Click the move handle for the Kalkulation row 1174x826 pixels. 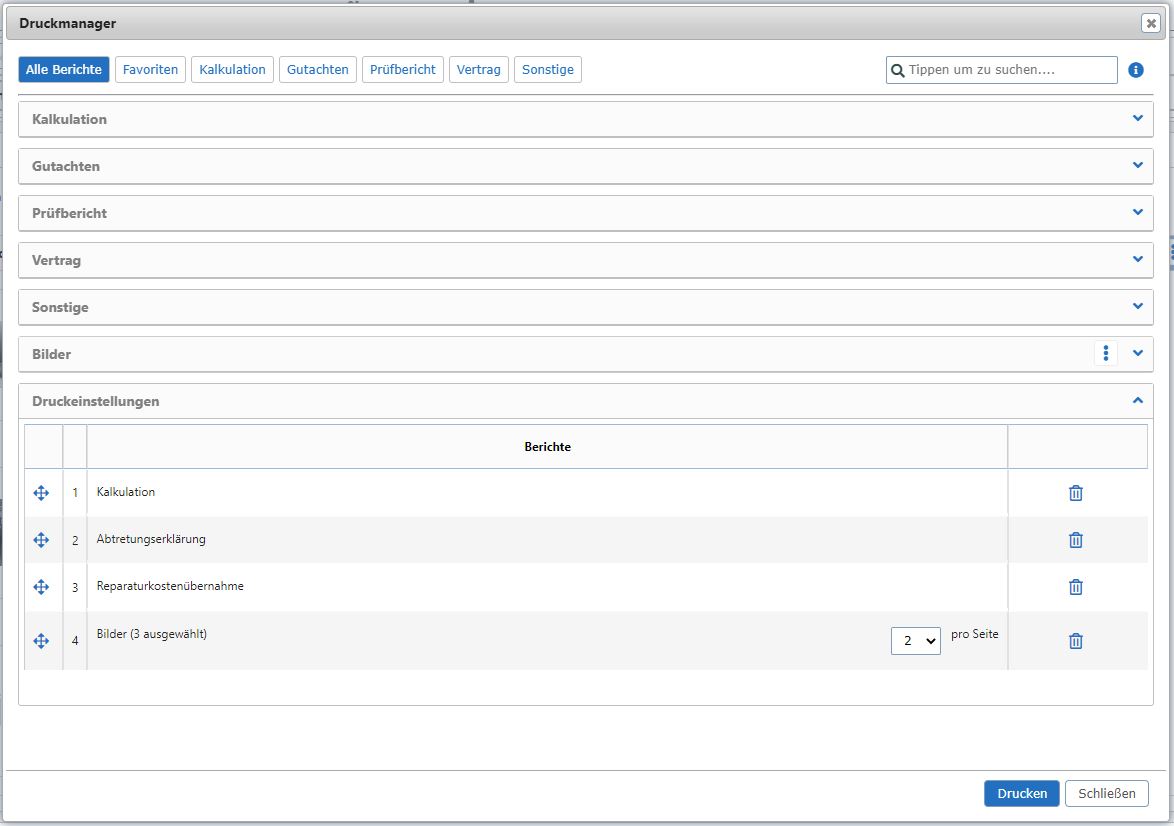(41, 493)
